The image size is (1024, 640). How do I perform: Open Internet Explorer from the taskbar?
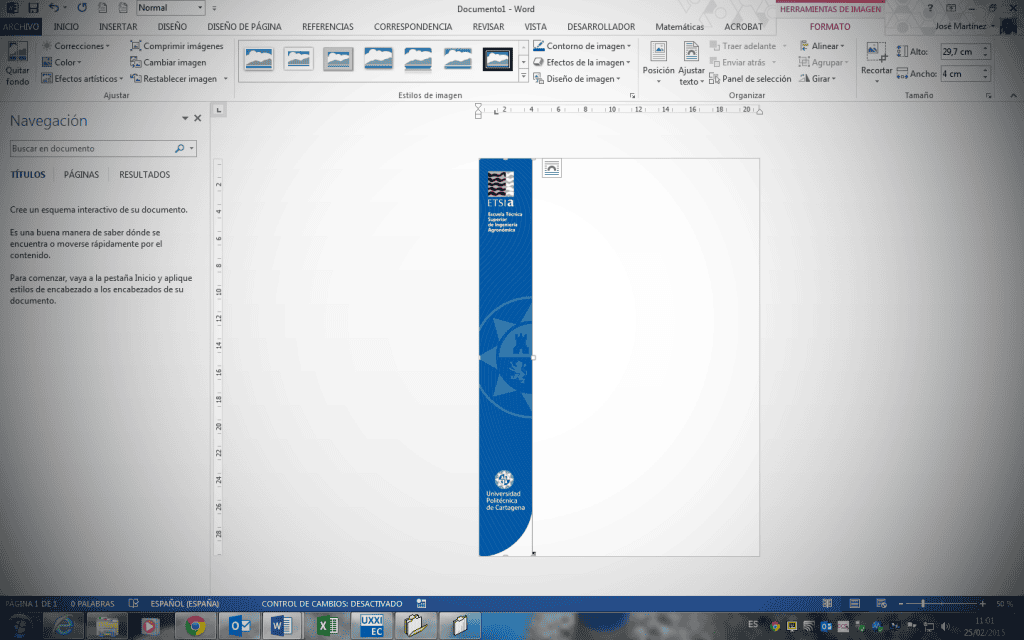(63, 626)
